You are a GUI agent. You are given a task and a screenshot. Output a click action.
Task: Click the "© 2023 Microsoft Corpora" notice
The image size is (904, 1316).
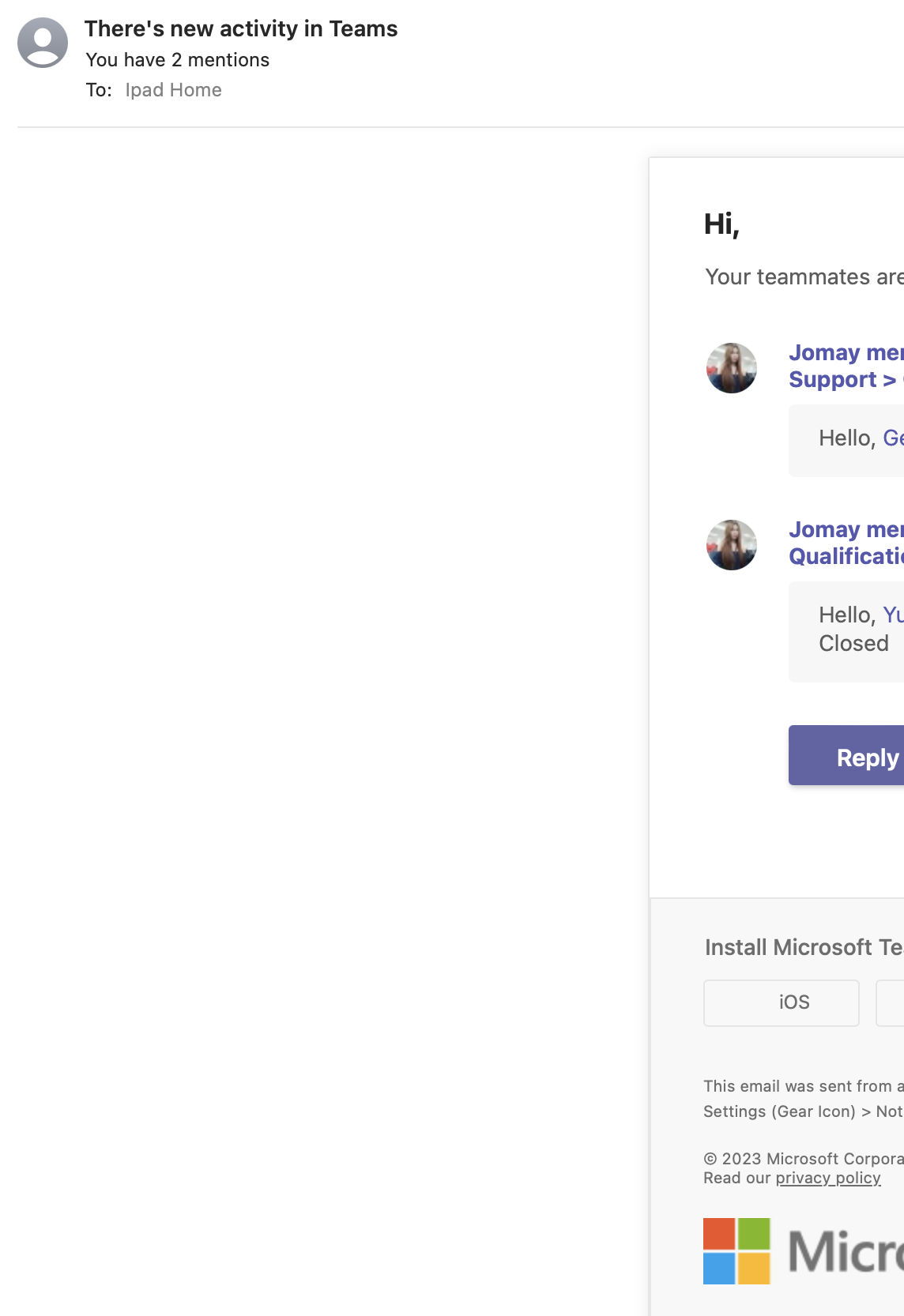click(804, 1159)
